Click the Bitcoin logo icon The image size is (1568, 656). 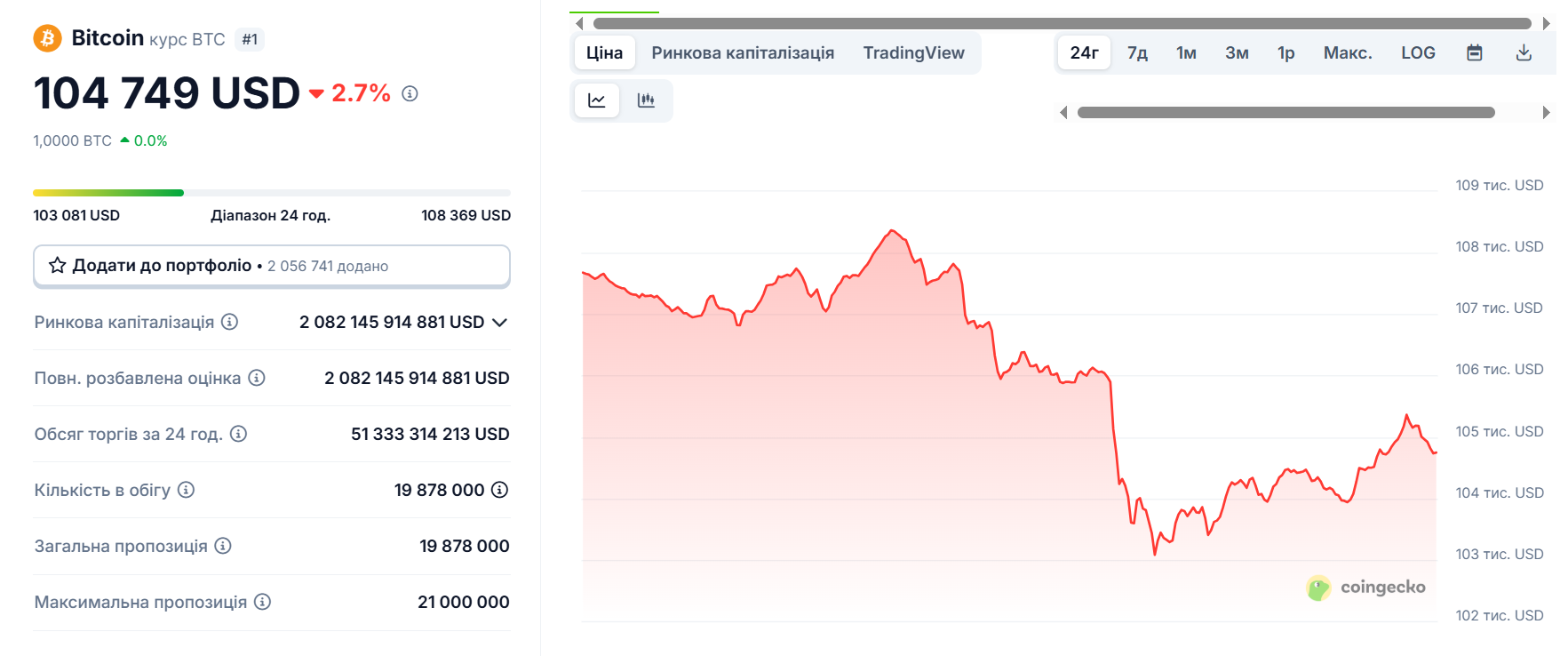[x=47, y=38]
